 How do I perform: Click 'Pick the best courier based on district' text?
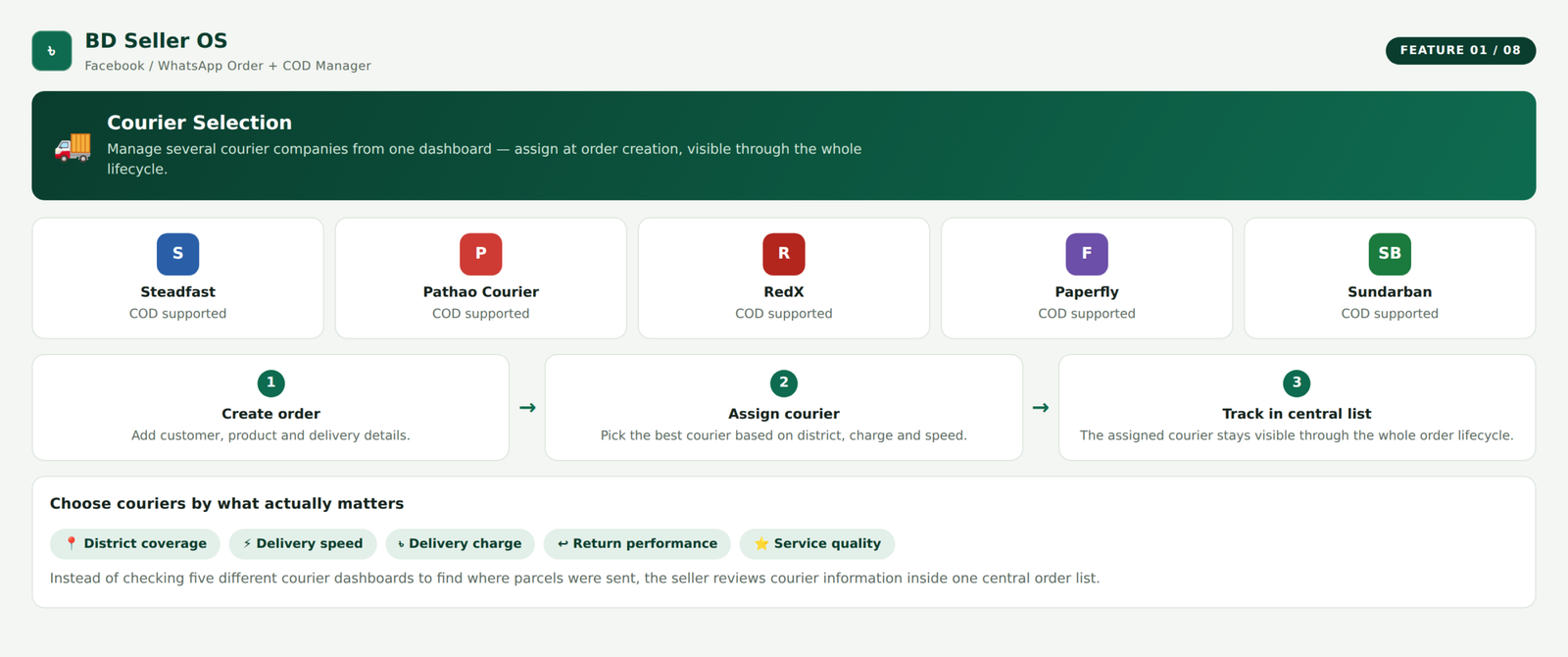pos(784,435)
